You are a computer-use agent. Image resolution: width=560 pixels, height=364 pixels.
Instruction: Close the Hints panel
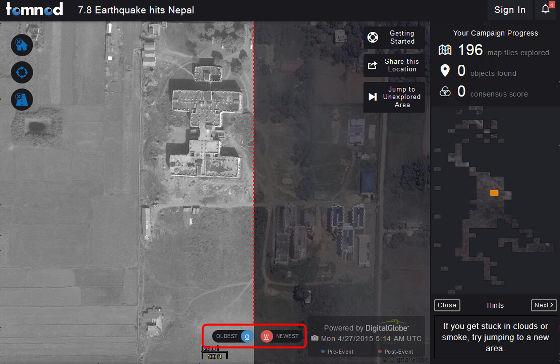tap(447, 305)
